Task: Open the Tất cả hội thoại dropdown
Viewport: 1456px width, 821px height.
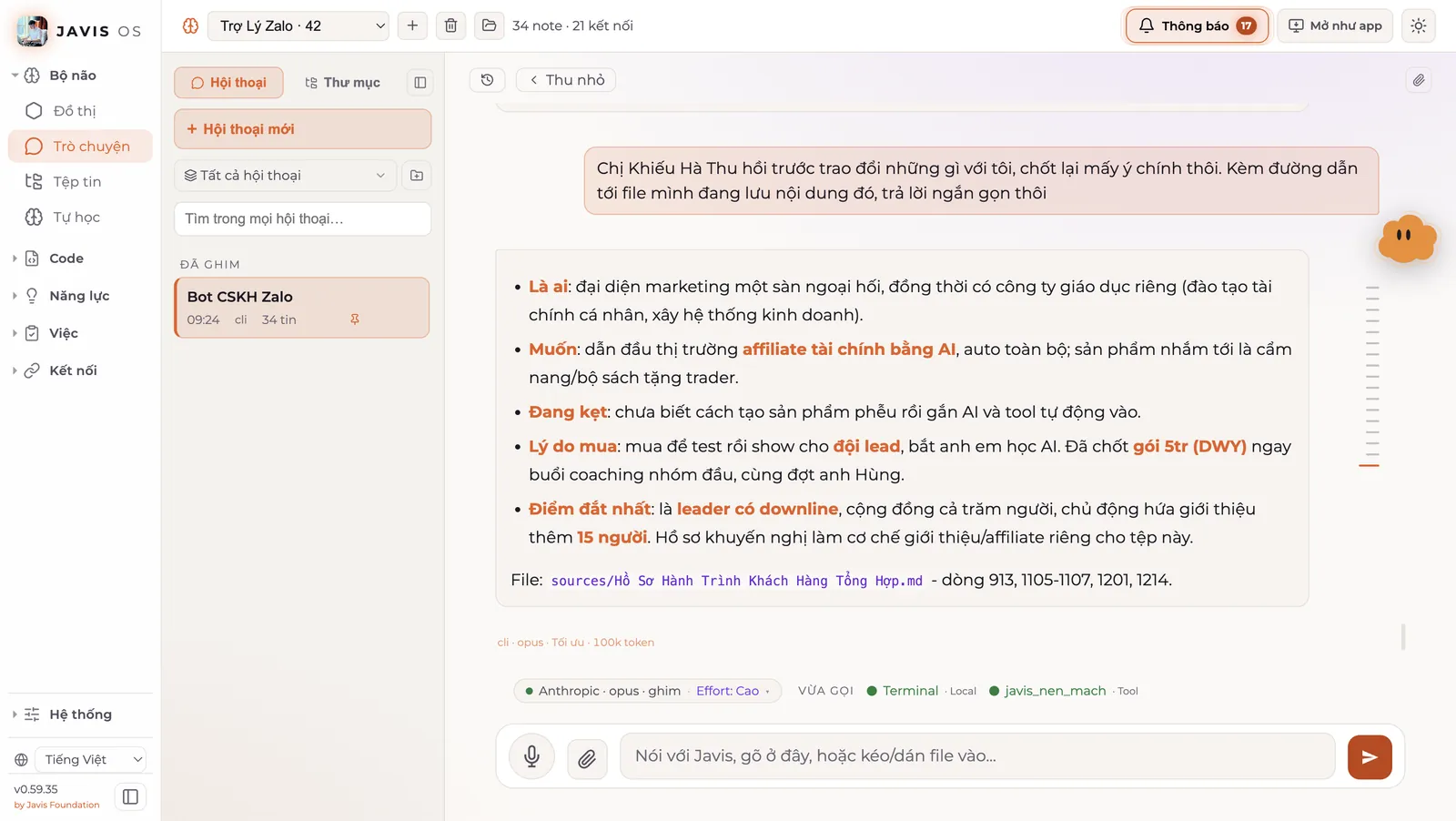Action: pyautogui.click(x=285, y=176)
